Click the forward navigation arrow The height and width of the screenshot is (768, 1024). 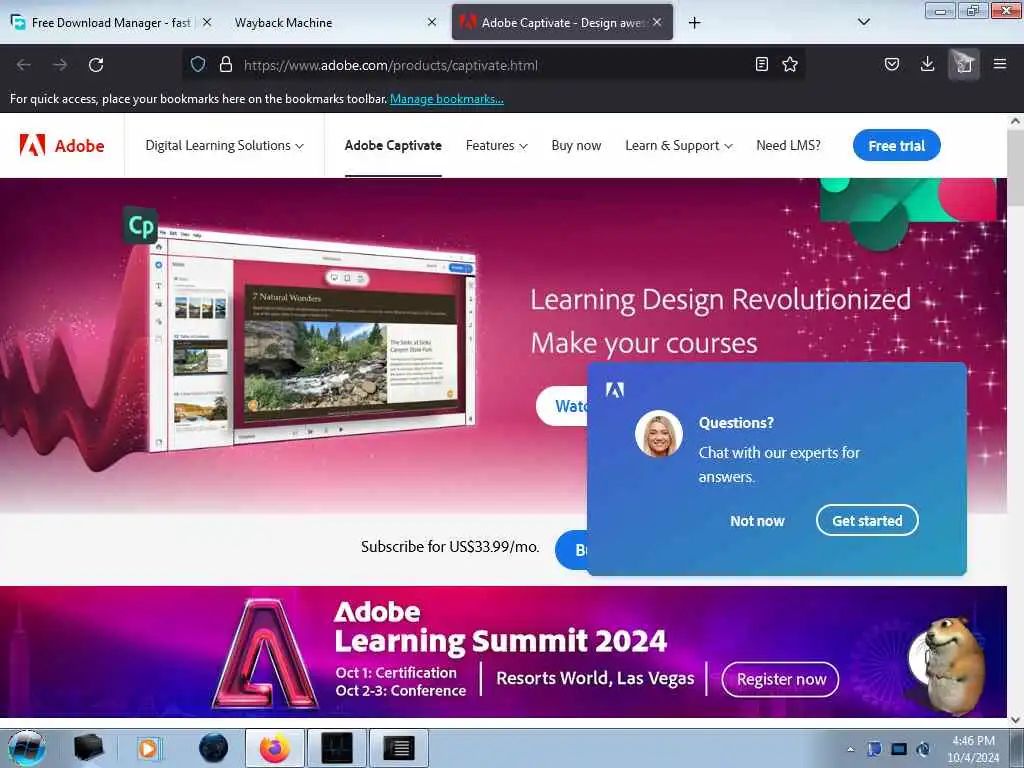click(x=59, y=65)
